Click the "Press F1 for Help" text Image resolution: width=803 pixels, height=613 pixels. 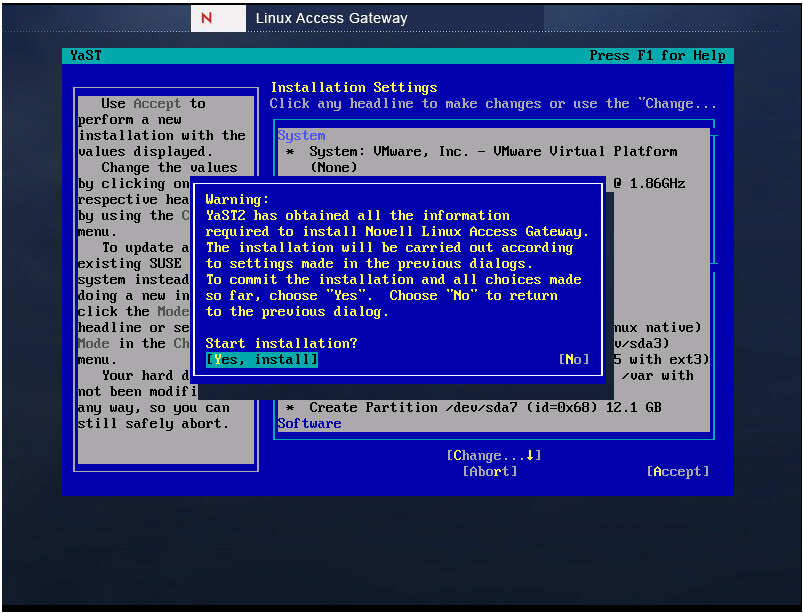tap(657, 55)
